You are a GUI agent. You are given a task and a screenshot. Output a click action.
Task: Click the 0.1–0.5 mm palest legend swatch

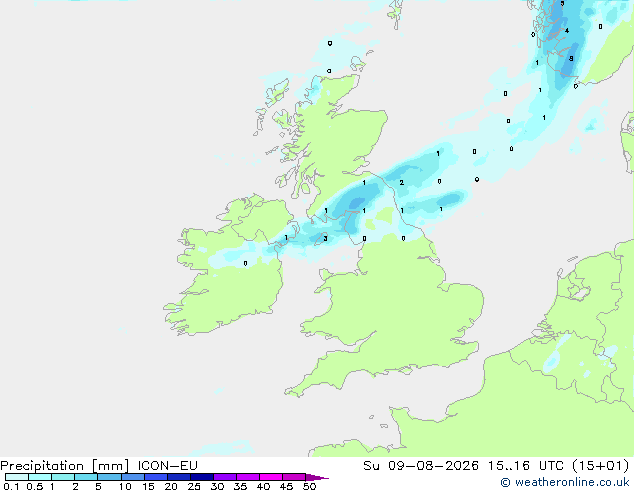(x=17, y=477)
